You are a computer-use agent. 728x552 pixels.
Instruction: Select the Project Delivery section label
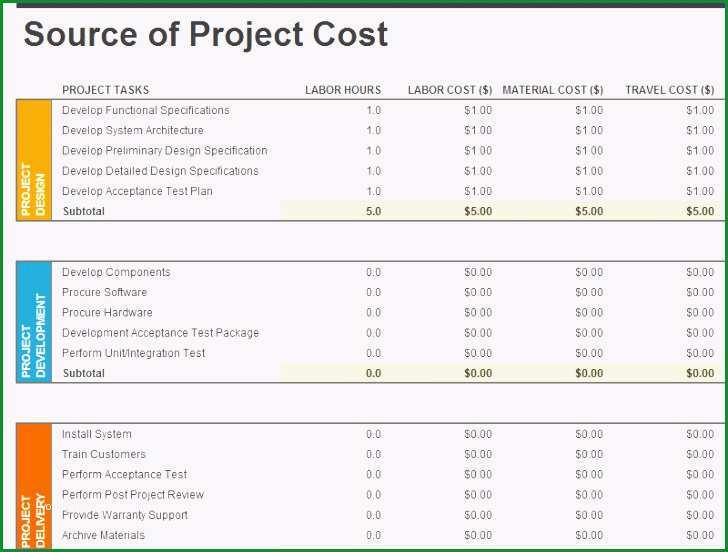tap(34, 486)
